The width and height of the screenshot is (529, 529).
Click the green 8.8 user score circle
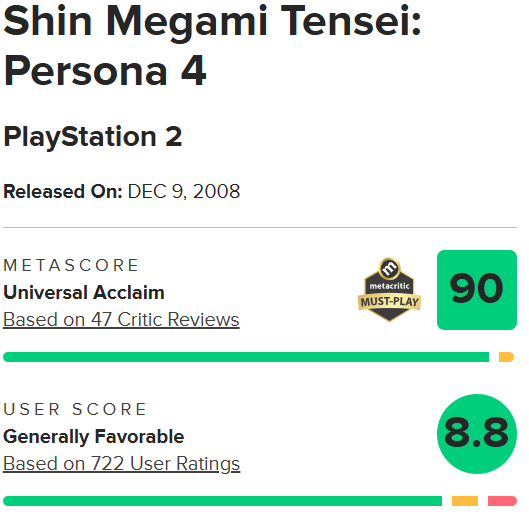click(477, 434)
